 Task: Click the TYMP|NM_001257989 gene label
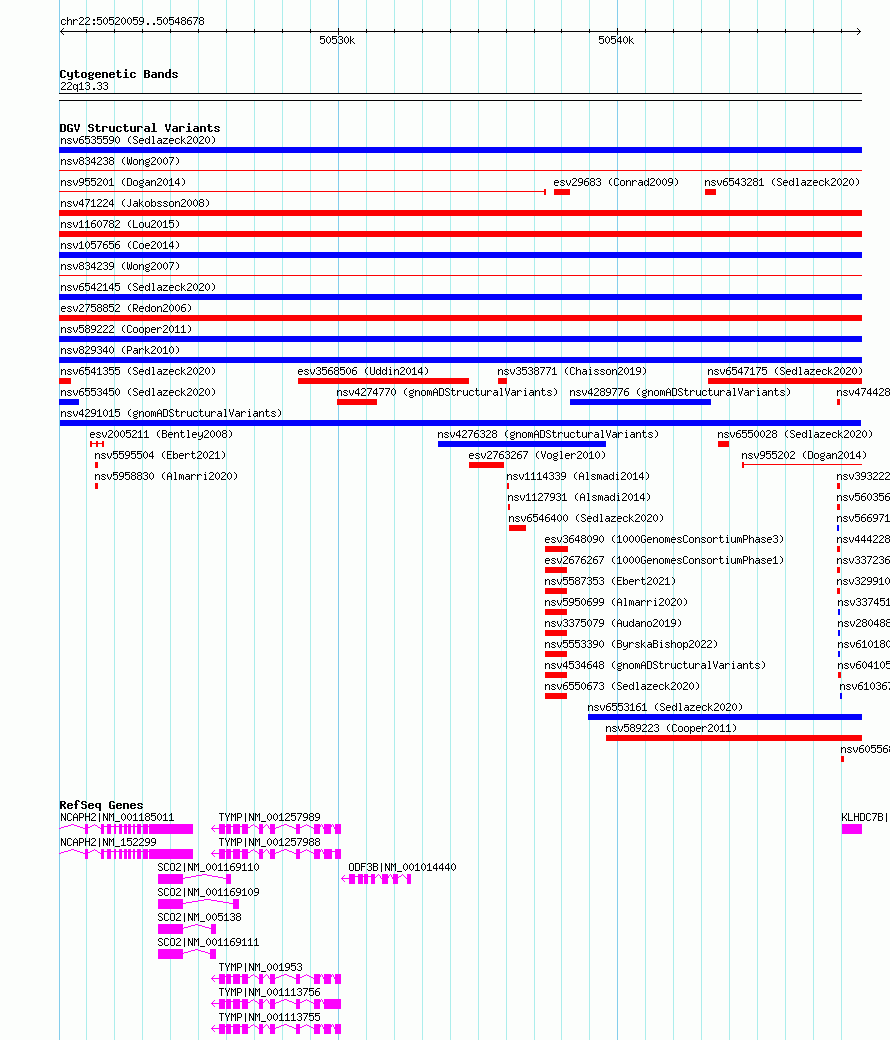pyautogui.click(x=269, y=818)
